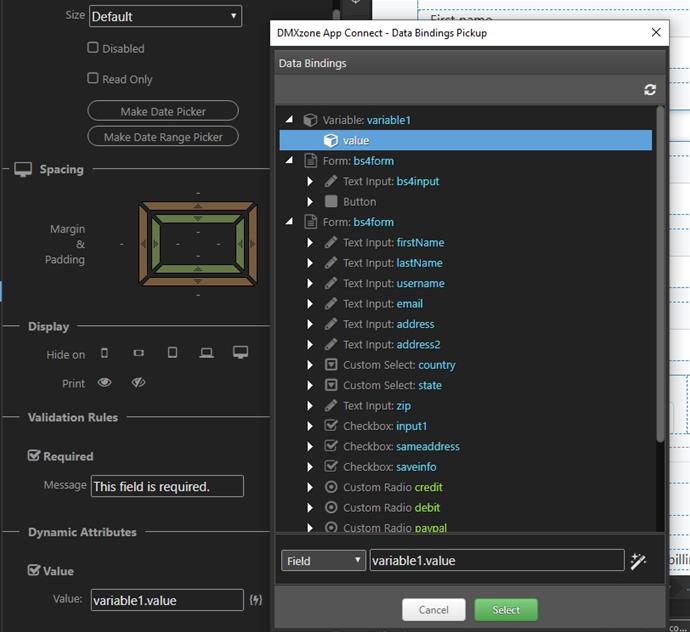690x632 pixels.
Task: Close the Data Bindings Pickup dialog
Action: pyautogui.click(x=656, y=33)
